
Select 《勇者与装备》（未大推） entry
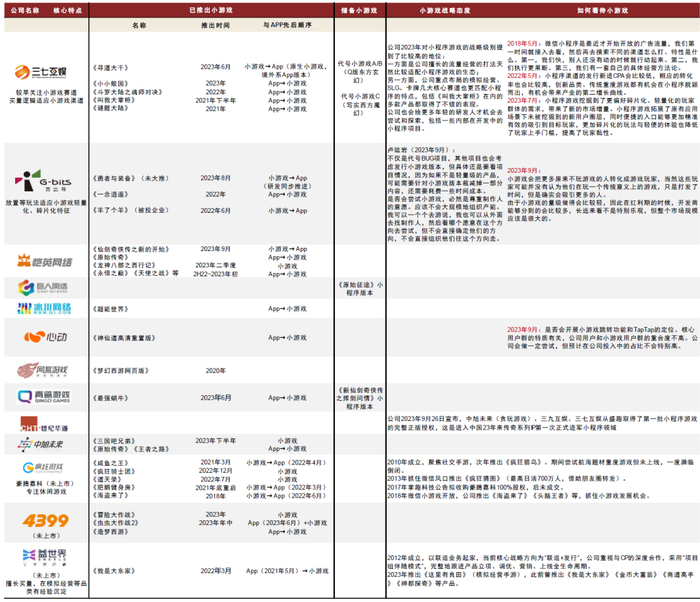pyautogui.click(x=131, y=178)
